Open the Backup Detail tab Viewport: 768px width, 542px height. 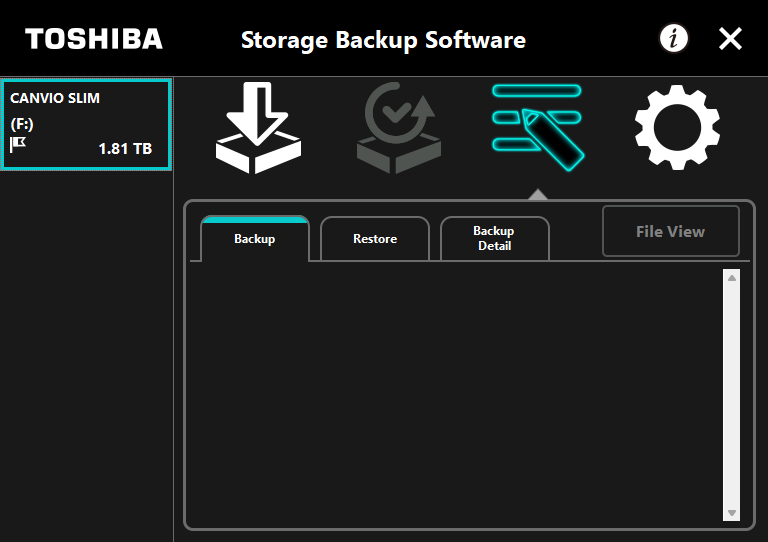pos(495,238)
